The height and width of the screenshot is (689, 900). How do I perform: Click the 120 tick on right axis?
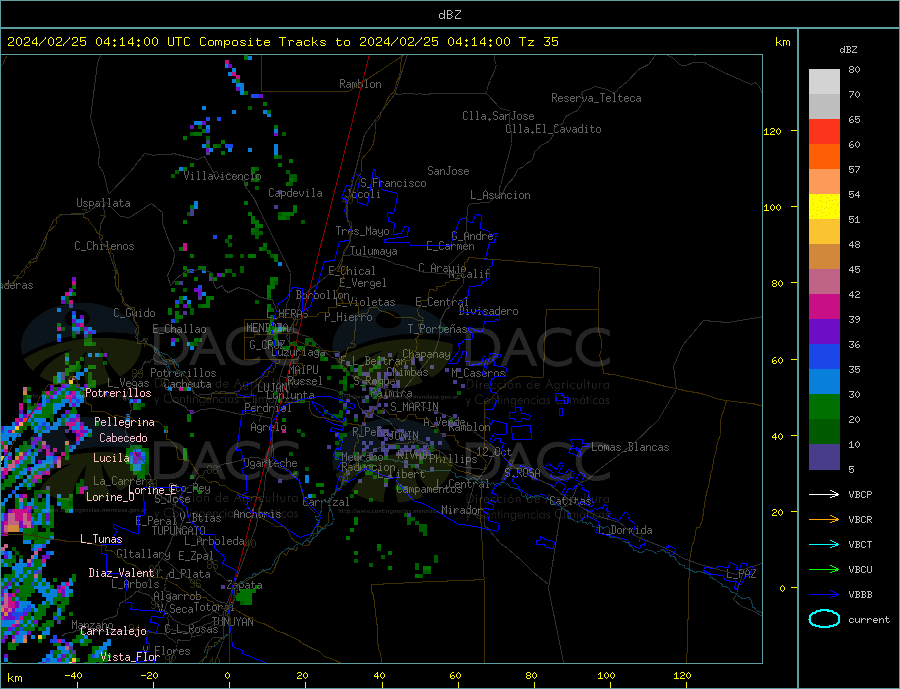coord(772,131)
